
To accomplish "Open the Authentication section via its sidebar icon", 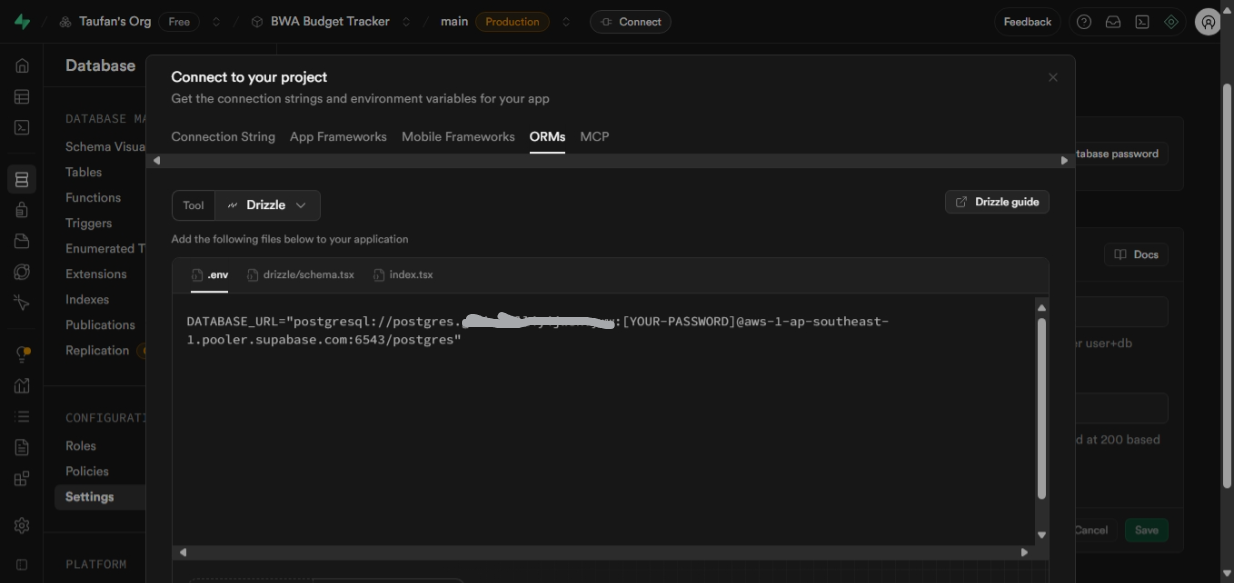I will (22, 209).
